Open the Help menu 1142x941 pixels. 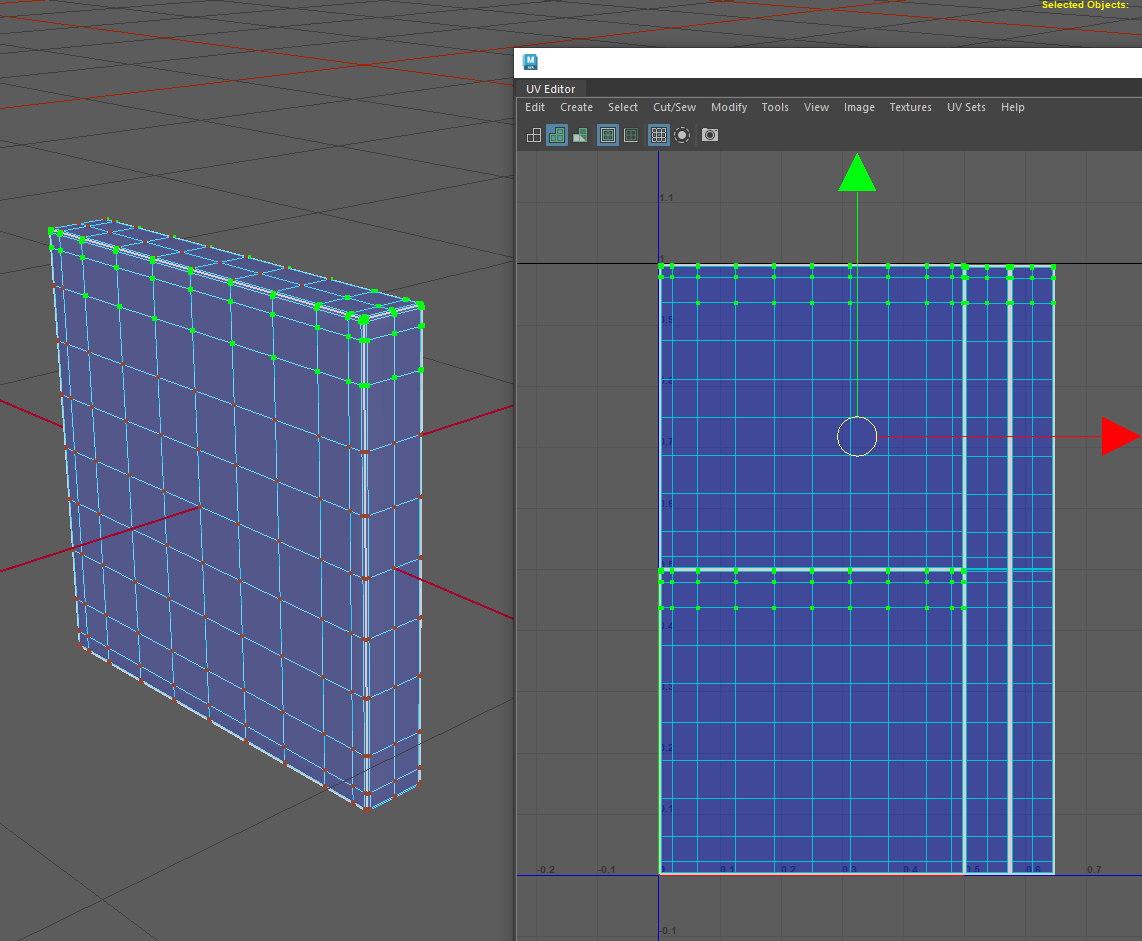(1012, 107)
